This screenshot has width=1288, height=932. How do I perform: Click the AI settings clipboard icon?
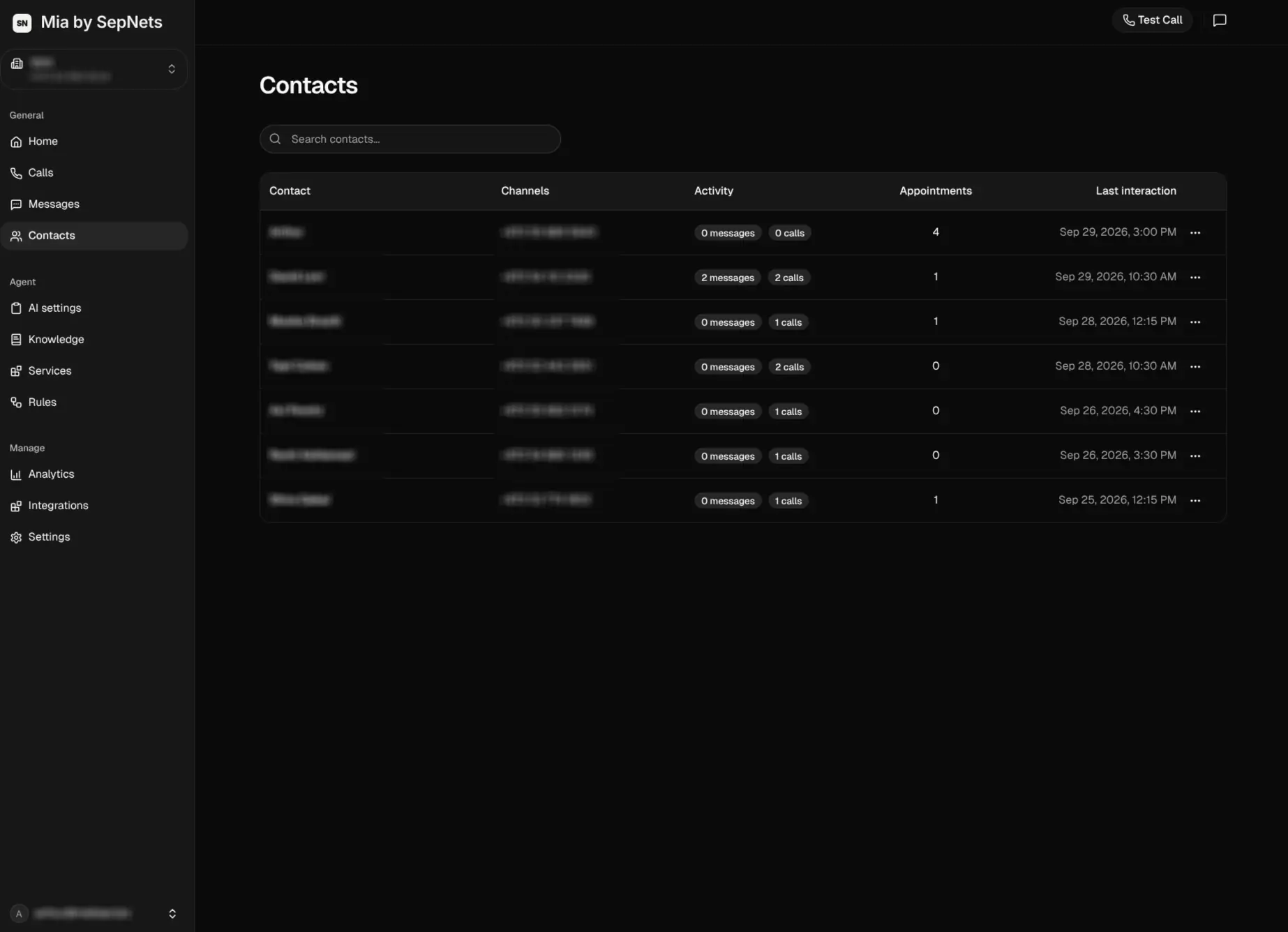(16, 308)
